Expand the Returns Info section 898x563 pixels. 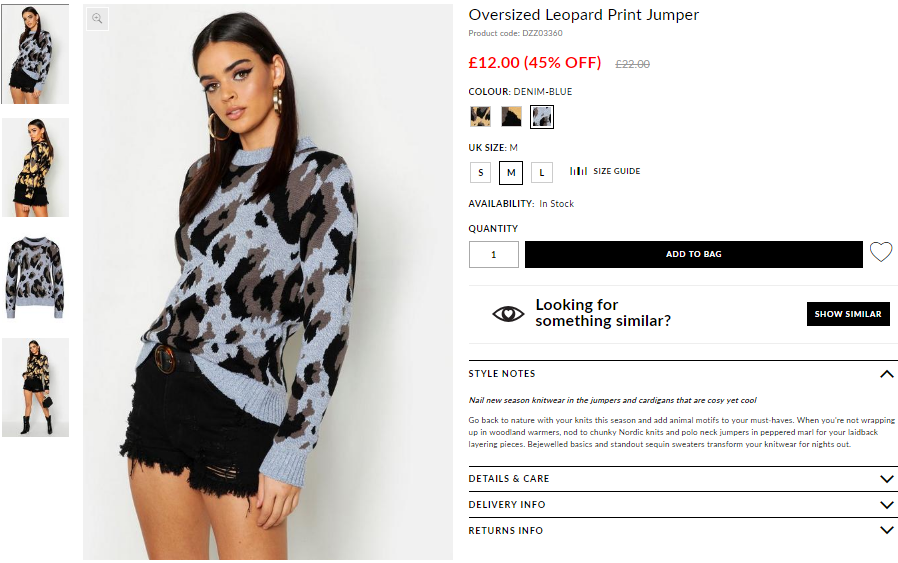point(681,530)
